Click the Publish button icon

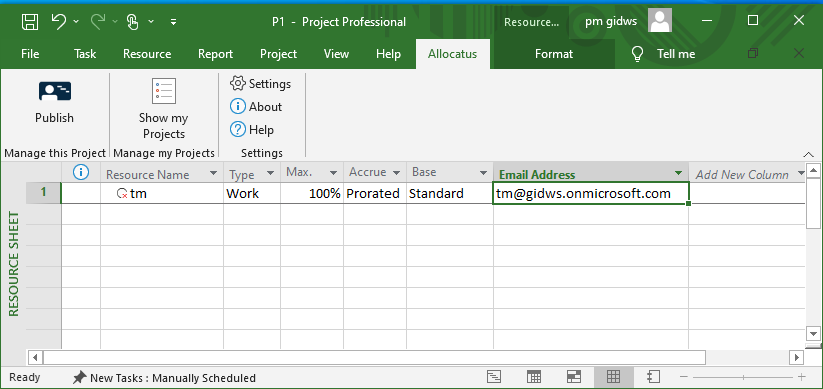[x=55, y=92]
